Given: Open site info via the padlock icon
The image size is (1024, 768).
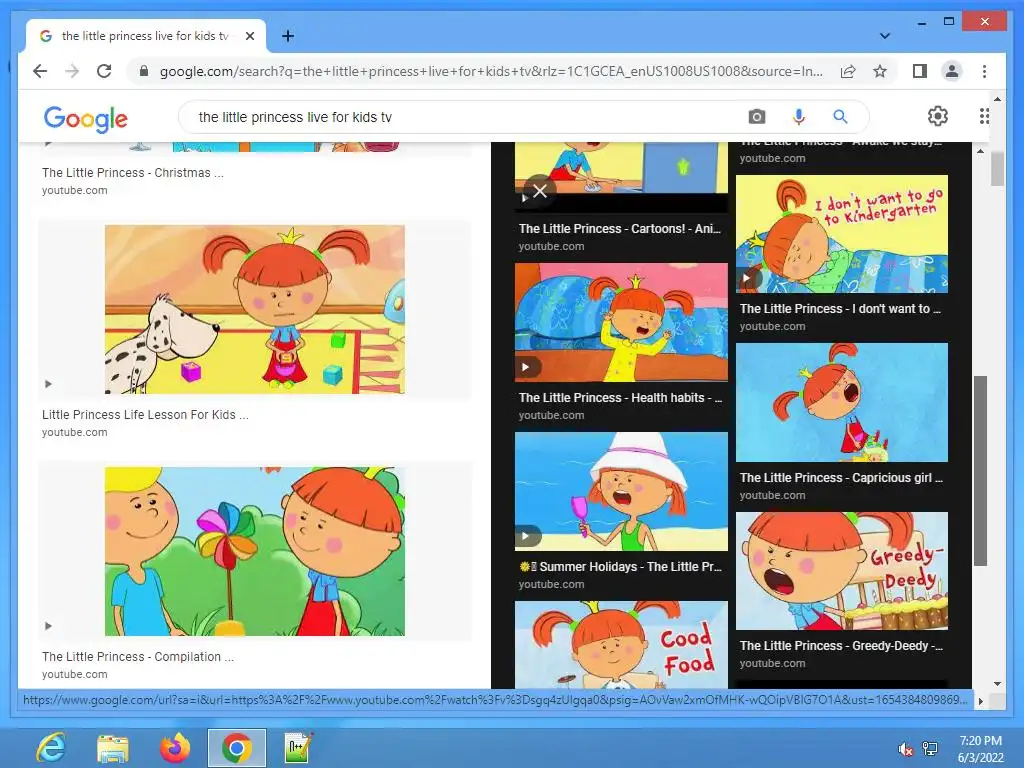Looking at the screenshot, I should pos(144,71).
